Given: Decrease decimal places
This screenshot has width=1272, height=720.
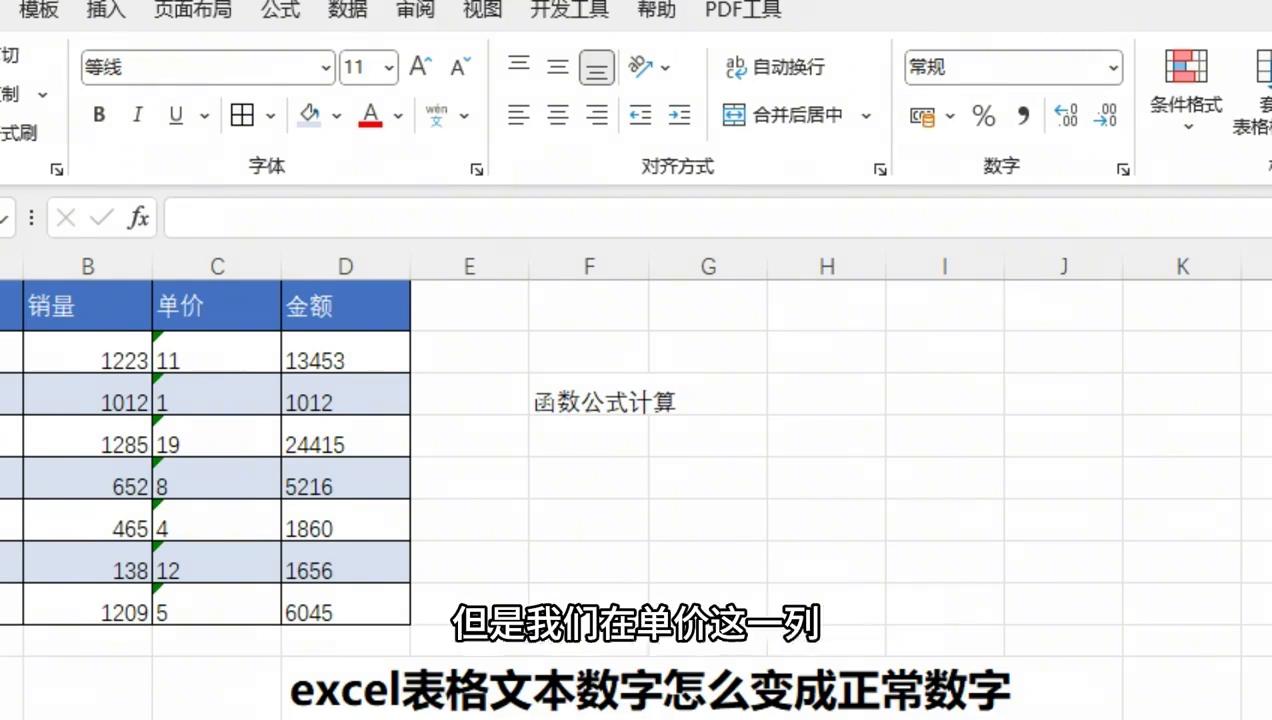Looking at the screenshot, I should pyautogui.click(x=1105, y=116).
